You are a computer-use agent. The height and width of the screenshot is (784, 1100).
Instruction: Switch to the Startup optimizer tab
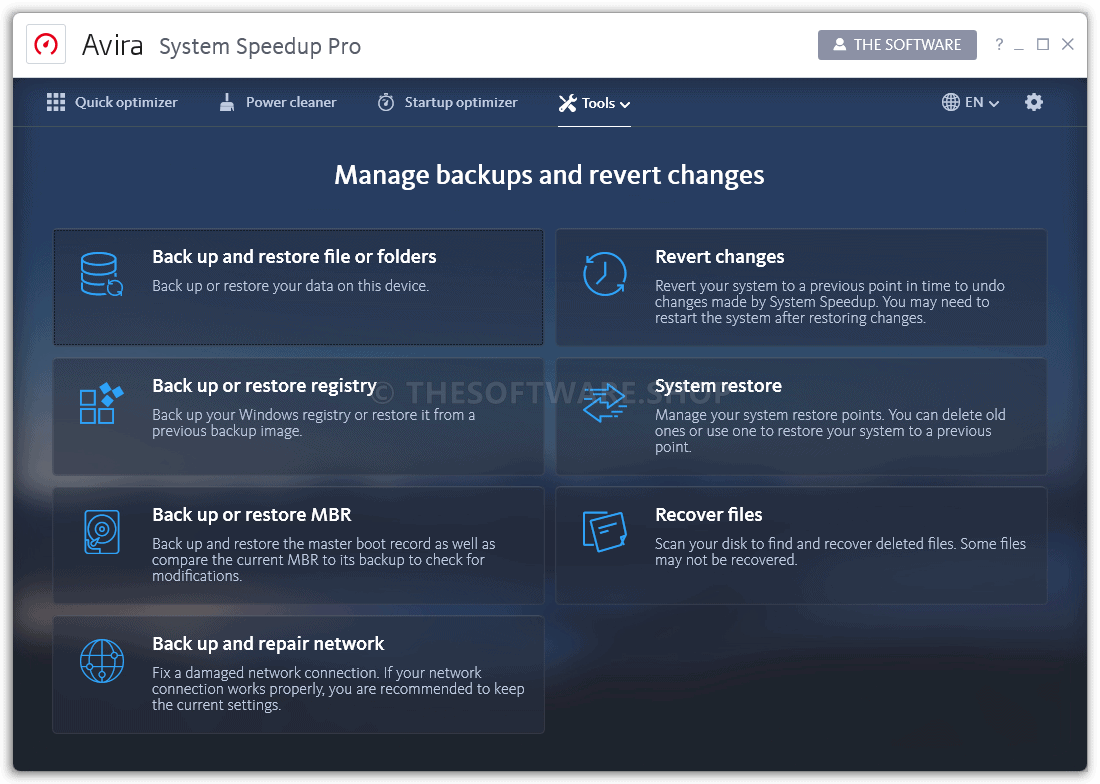click(448, 102)
